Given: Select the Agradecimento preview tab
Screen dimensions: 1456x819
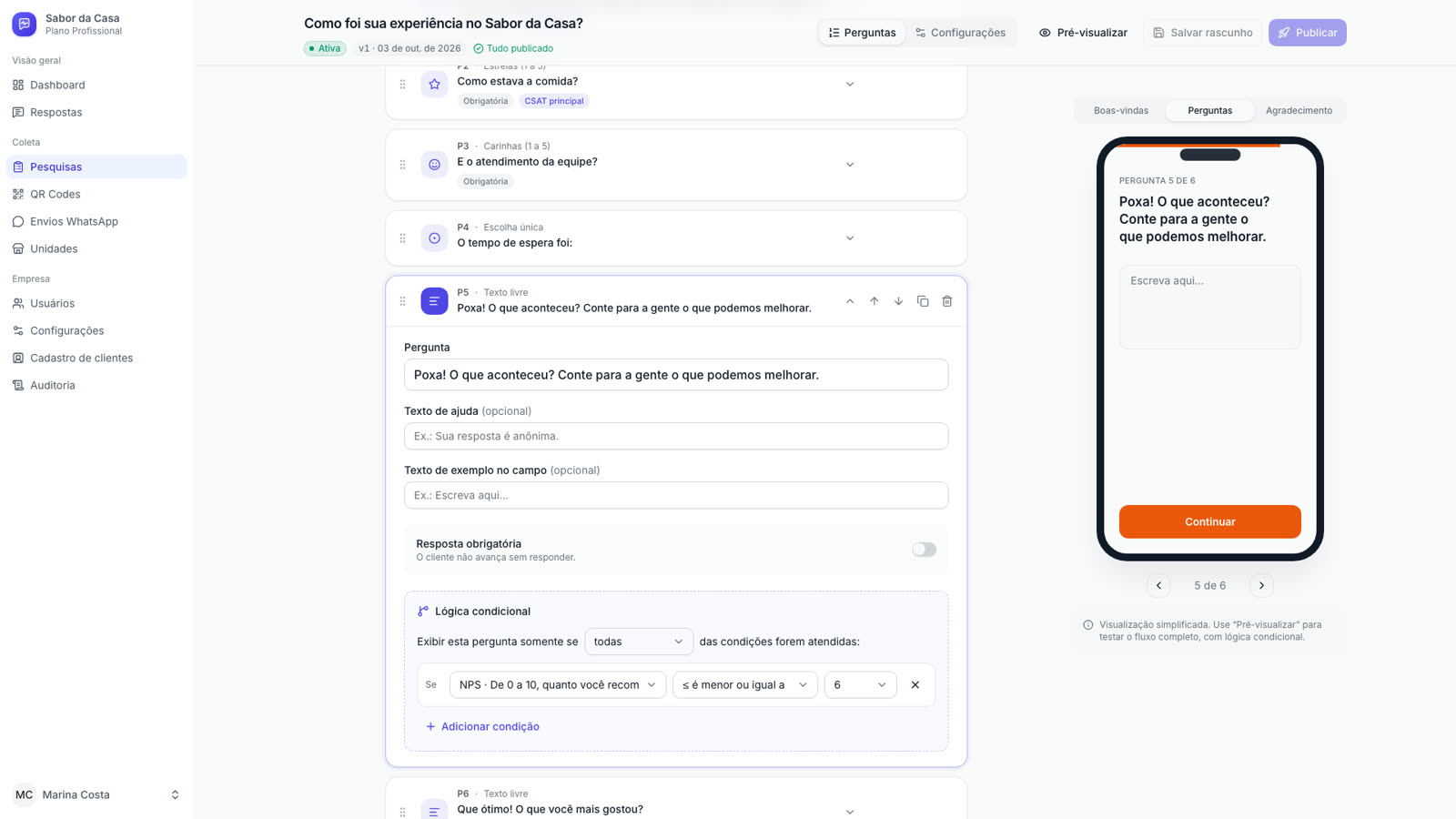Looking at the screenshot, I should pyautogui.click(x=1299, y=110).
